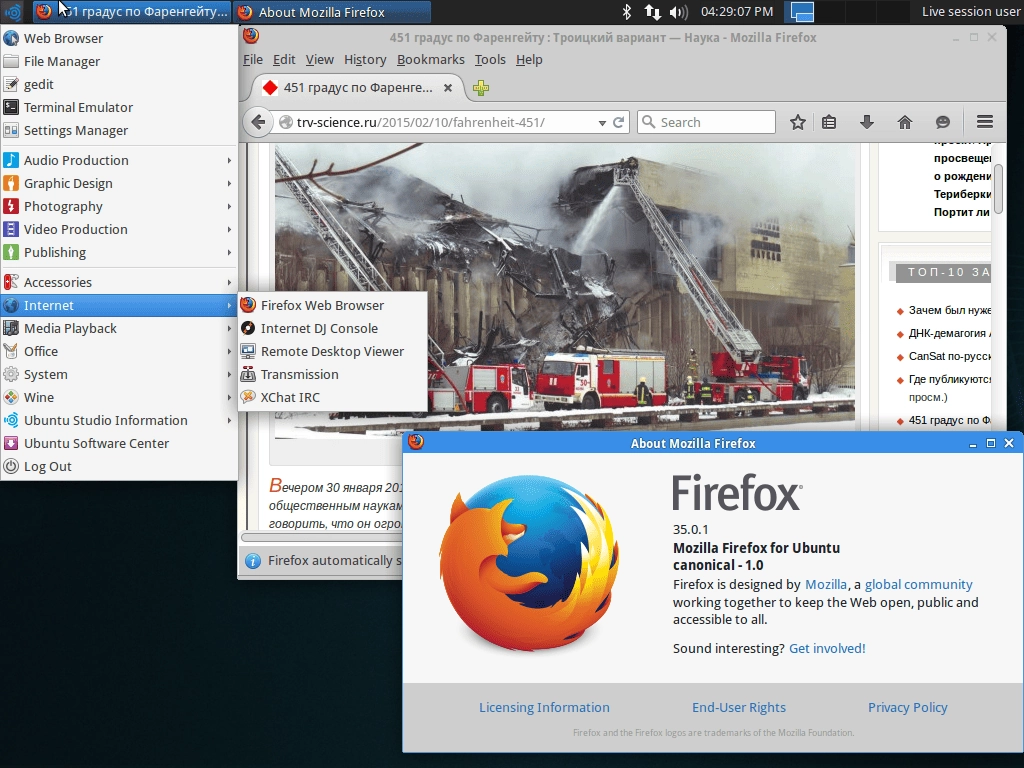The width and height of the screenshot is (1024, 768).
Task: Click the global community link
Action: pos(918,584)
